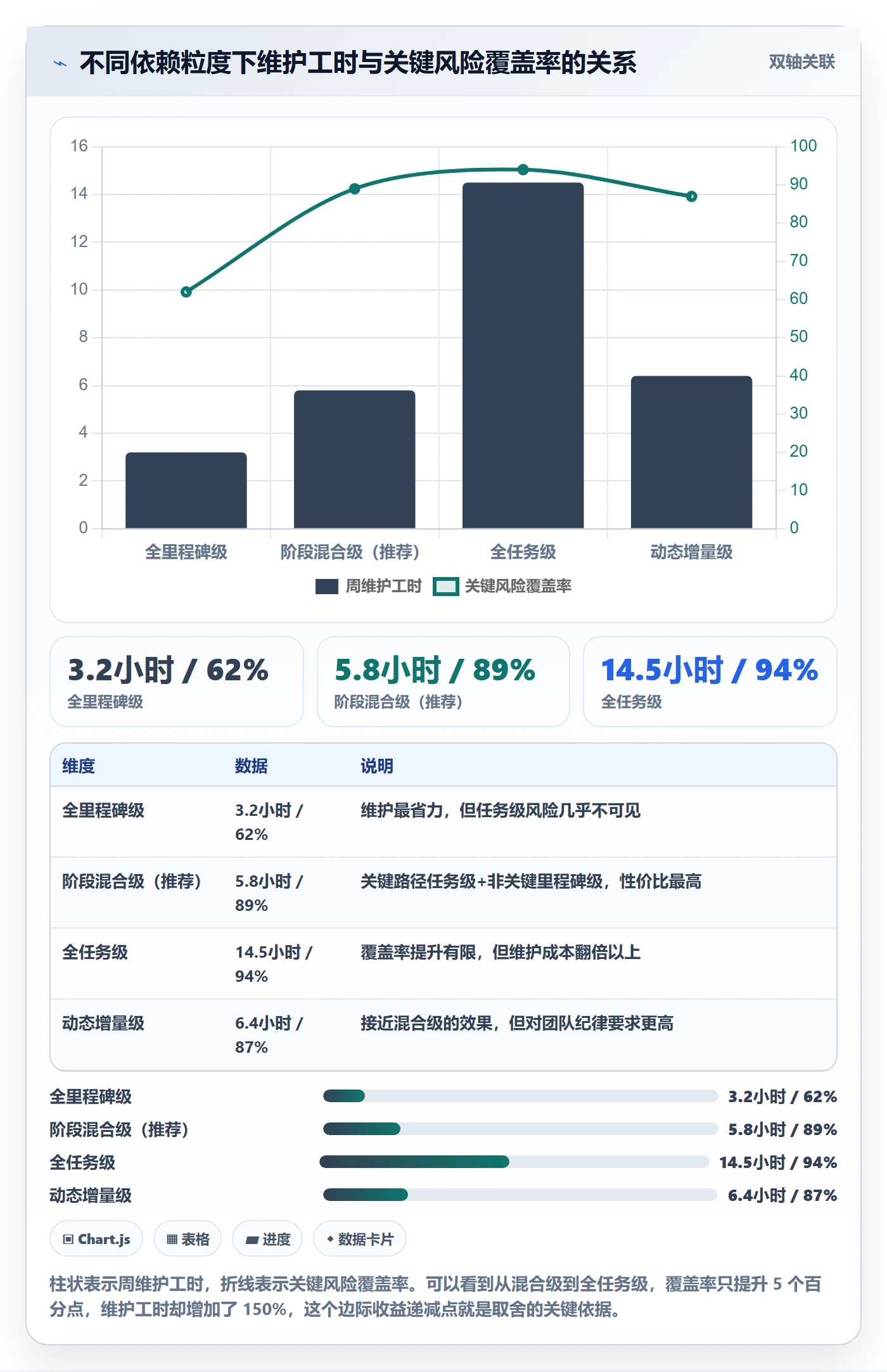Click text 维护最省力，但任务级风险几乎不可见
The height and width of the screenshot is (1372, 887).
(501, 810)
